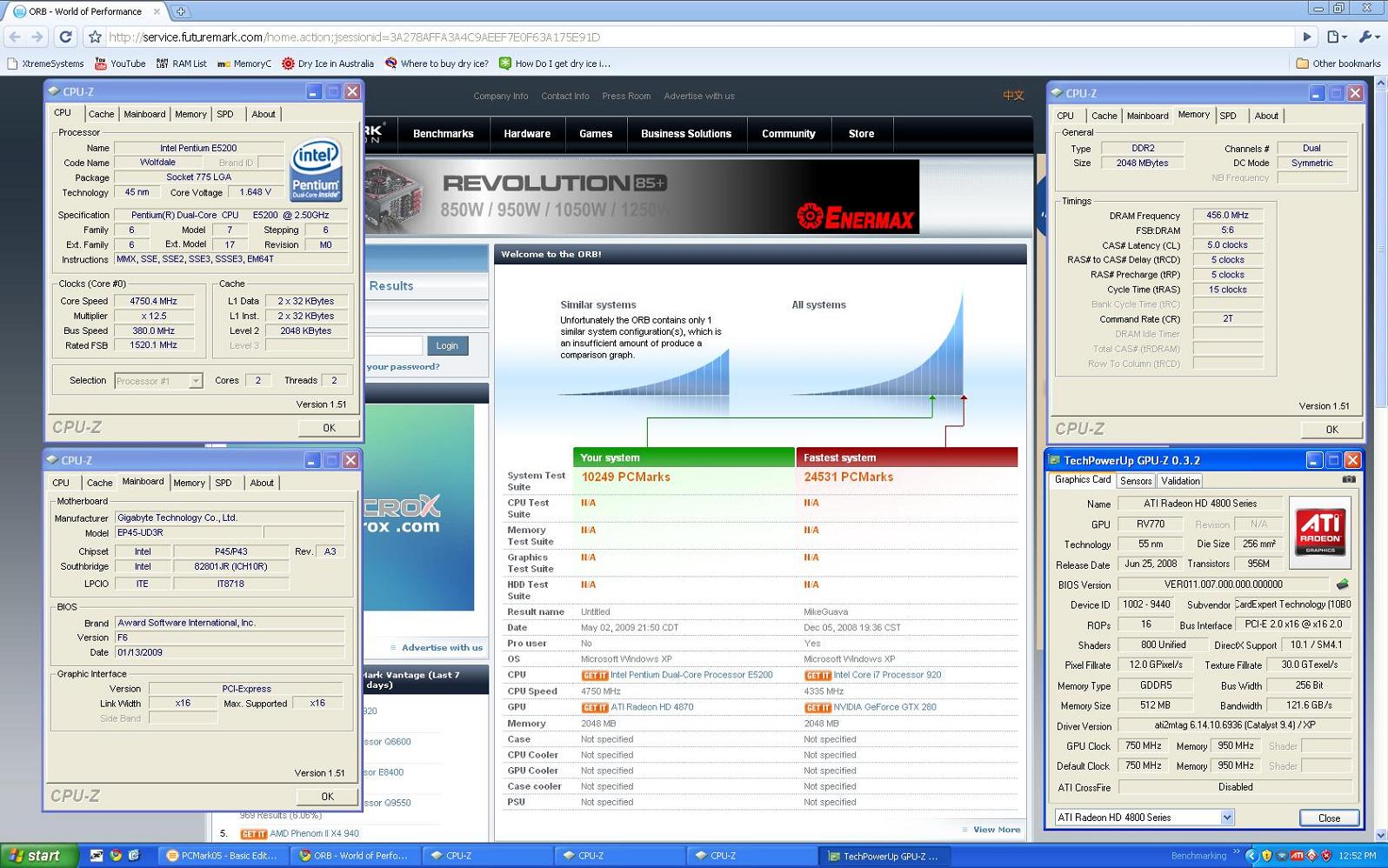Click the ATI tray icon in system tray
The image size is (1388, 868).
pyautogui.click(x=1297, y=856)
